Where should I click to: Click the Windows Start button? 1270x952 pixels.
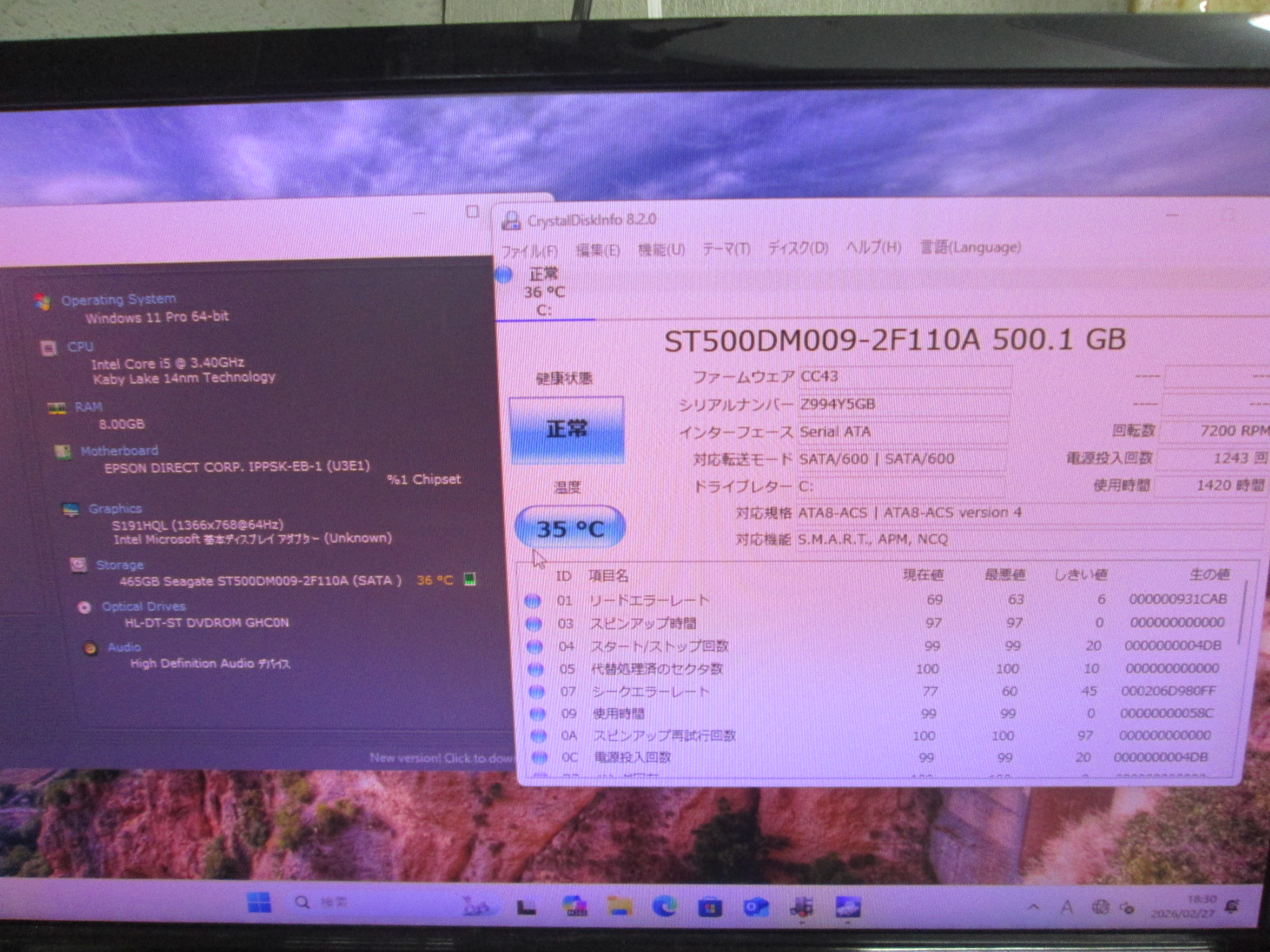(x=259, y=903)
